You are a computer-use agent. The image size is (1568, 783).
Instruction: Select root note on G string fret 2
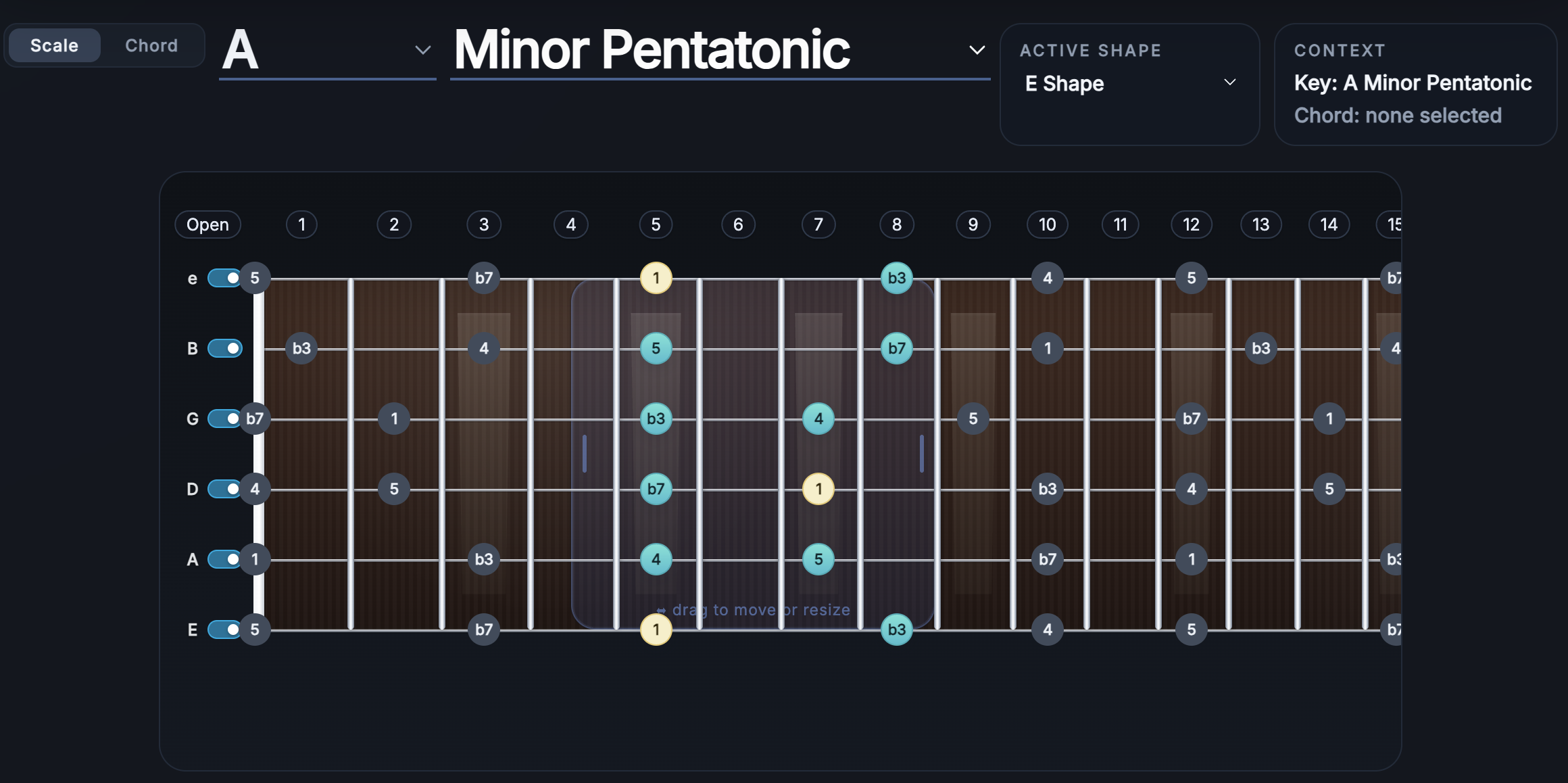394,419
